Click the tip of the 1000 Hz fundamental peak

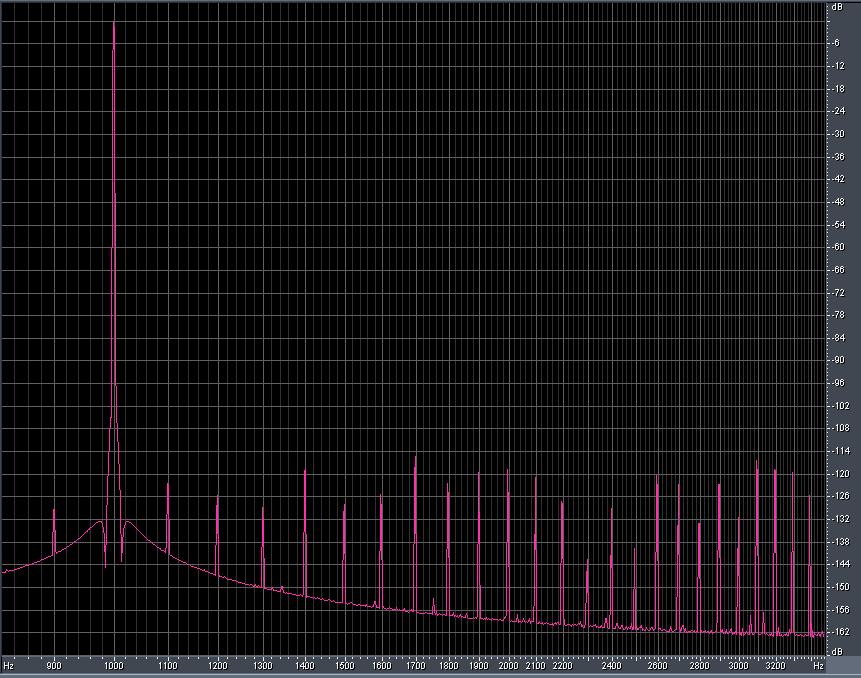114,23
